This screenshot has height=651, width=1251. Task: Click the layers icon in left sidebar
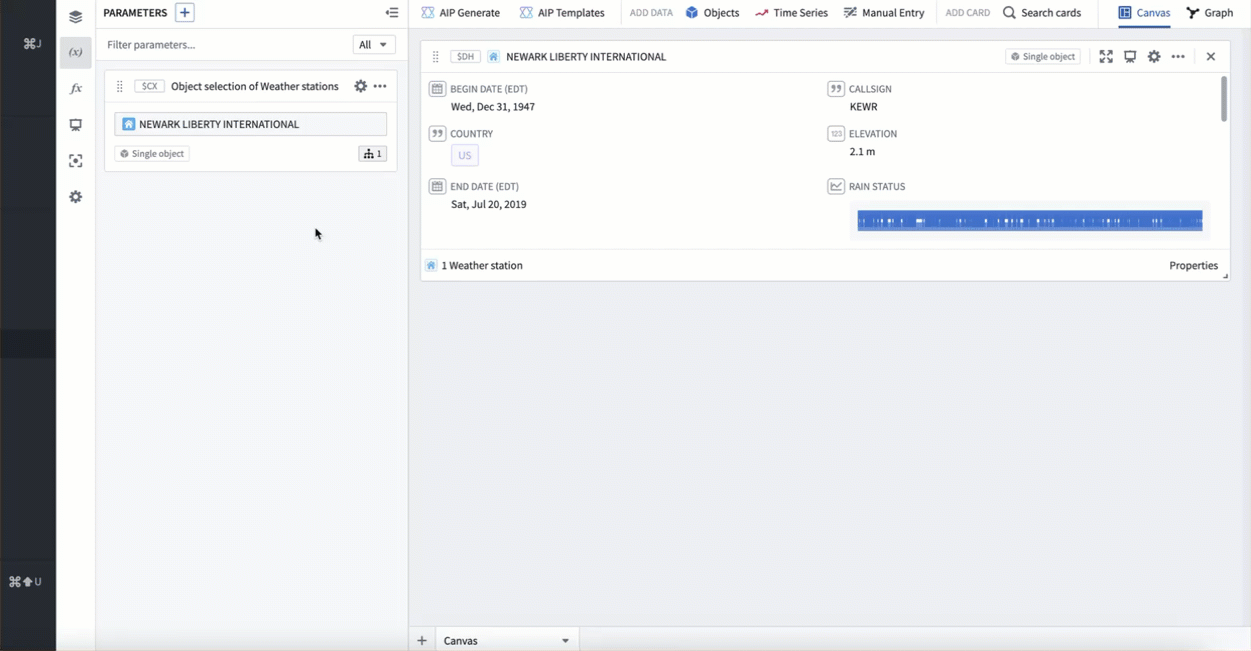[75, 16]
